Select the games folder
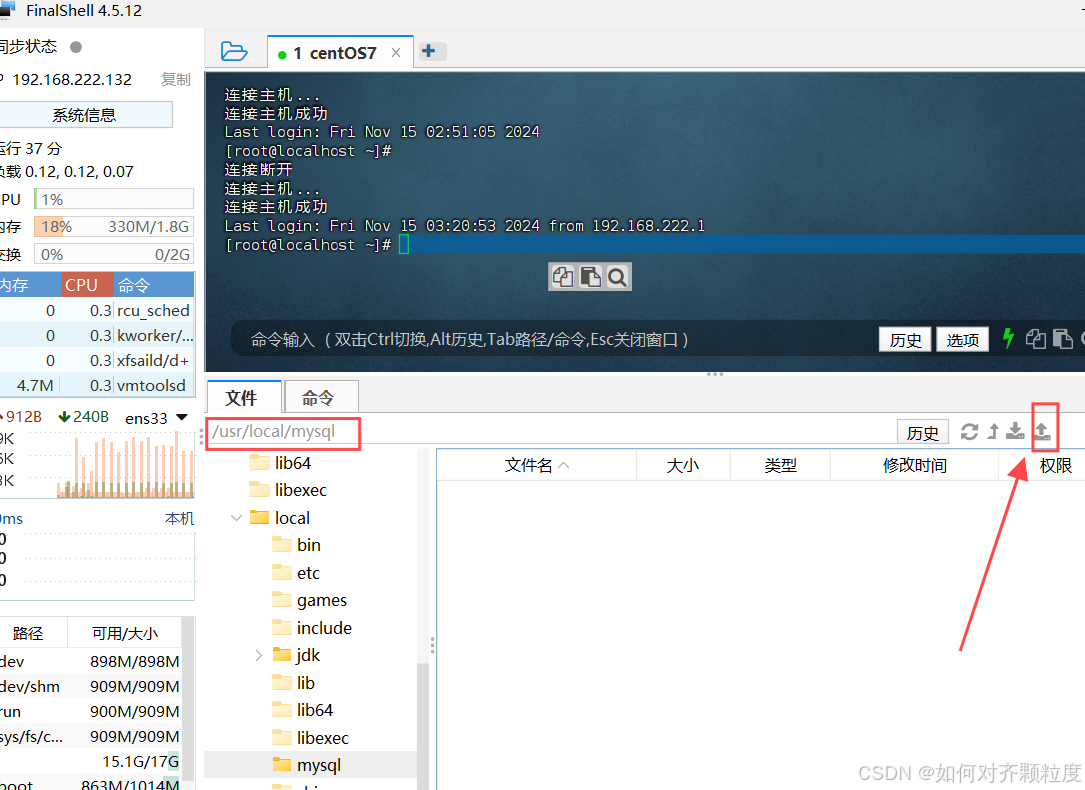1085x790 pixels. point(310,600)
